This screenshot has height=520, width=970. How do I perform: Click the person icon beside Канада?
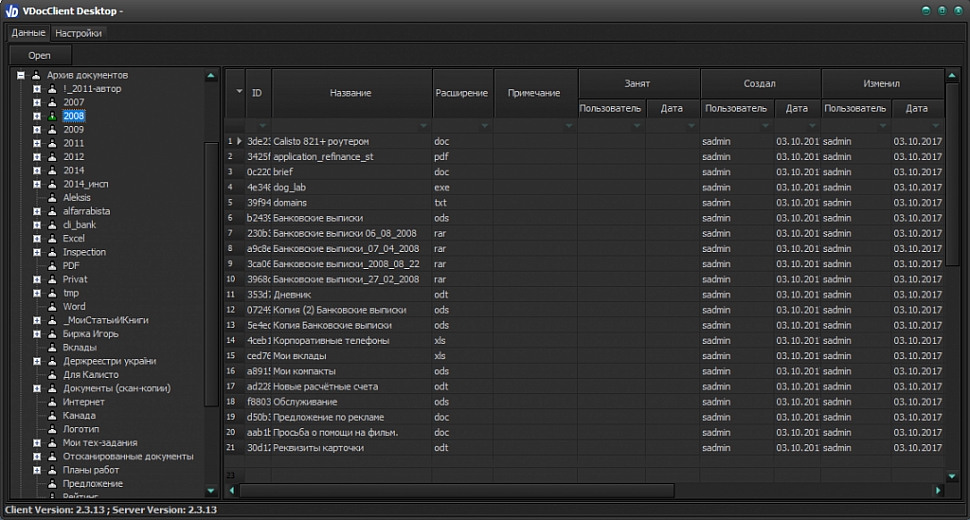pyautogui.click(x=53, y=416)
